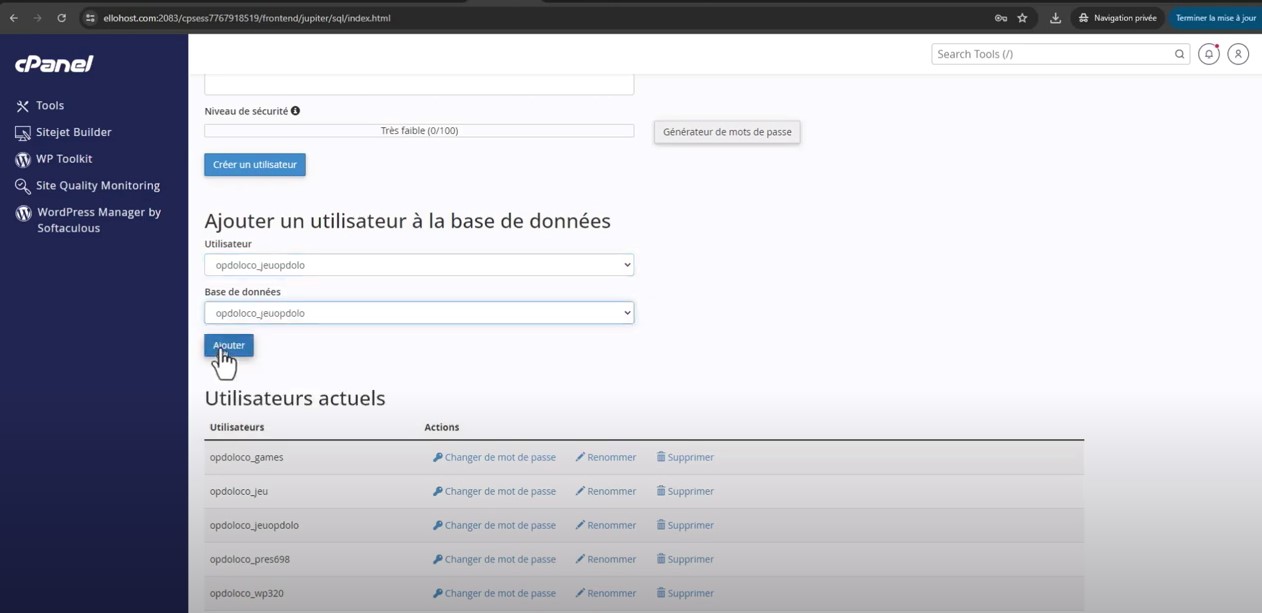
Task: Open Site Quality Monitoring
Action: click(x=97, y=186)
